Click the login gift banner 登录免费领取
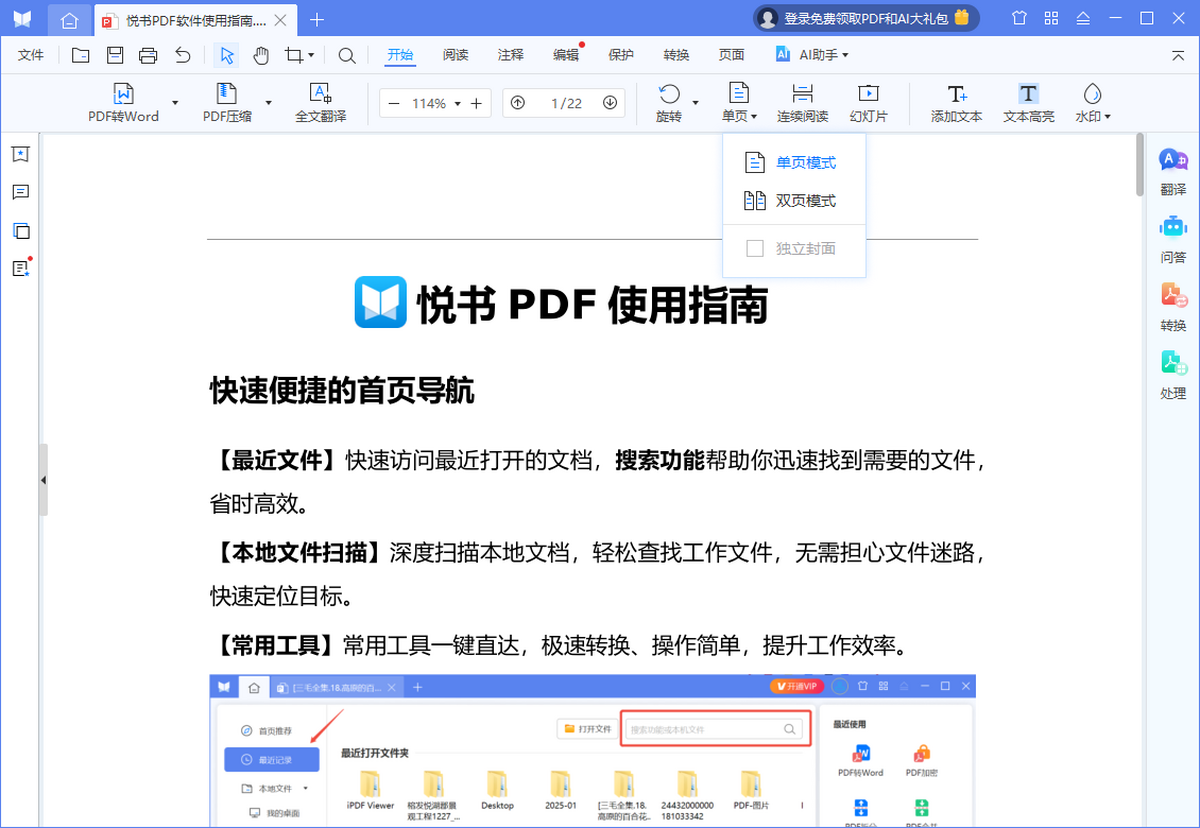 click(x=866, y=18)
